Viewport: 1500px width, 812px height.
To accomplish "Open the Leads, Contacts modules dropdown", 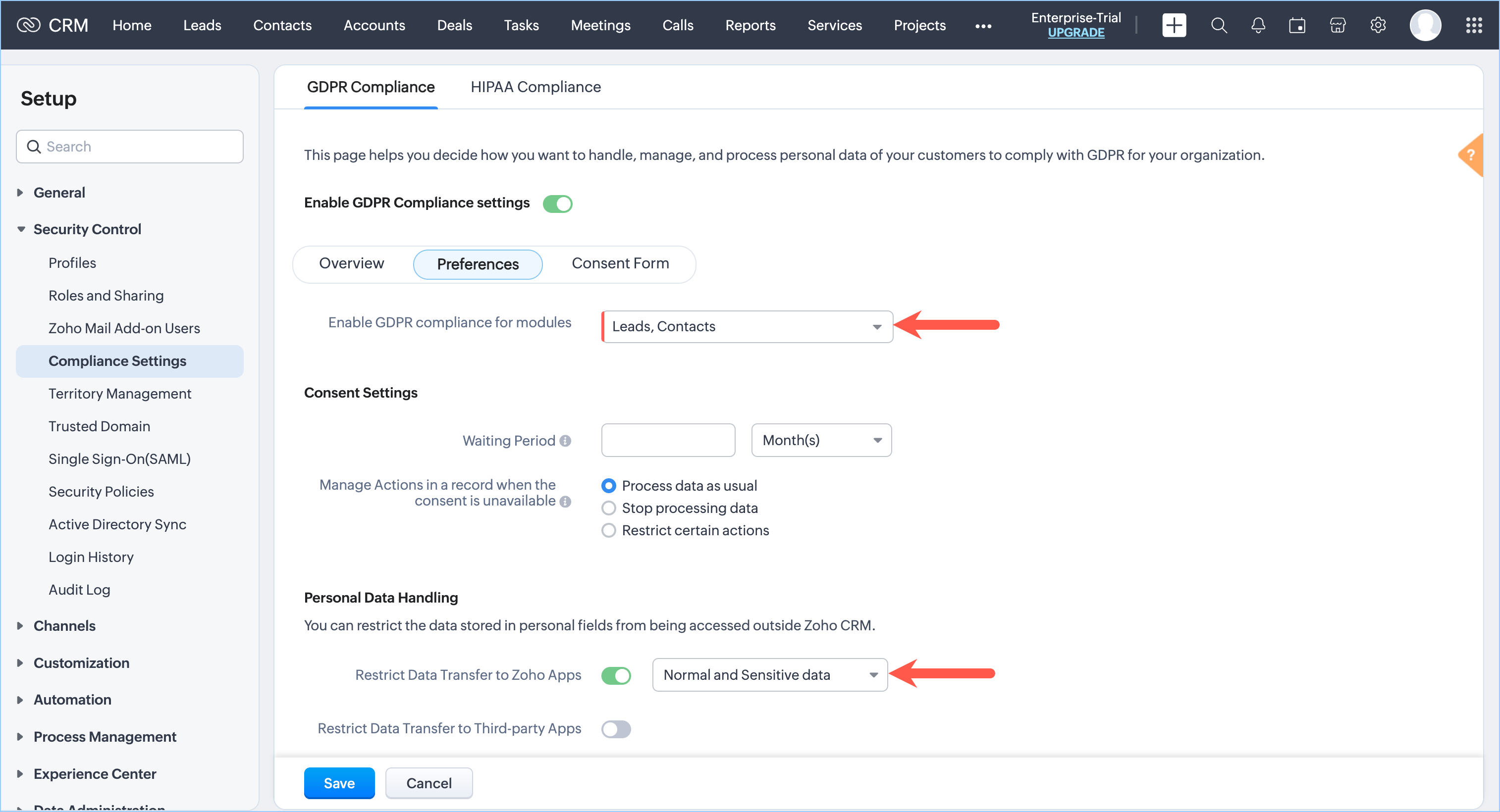I will tap(747, 326).
